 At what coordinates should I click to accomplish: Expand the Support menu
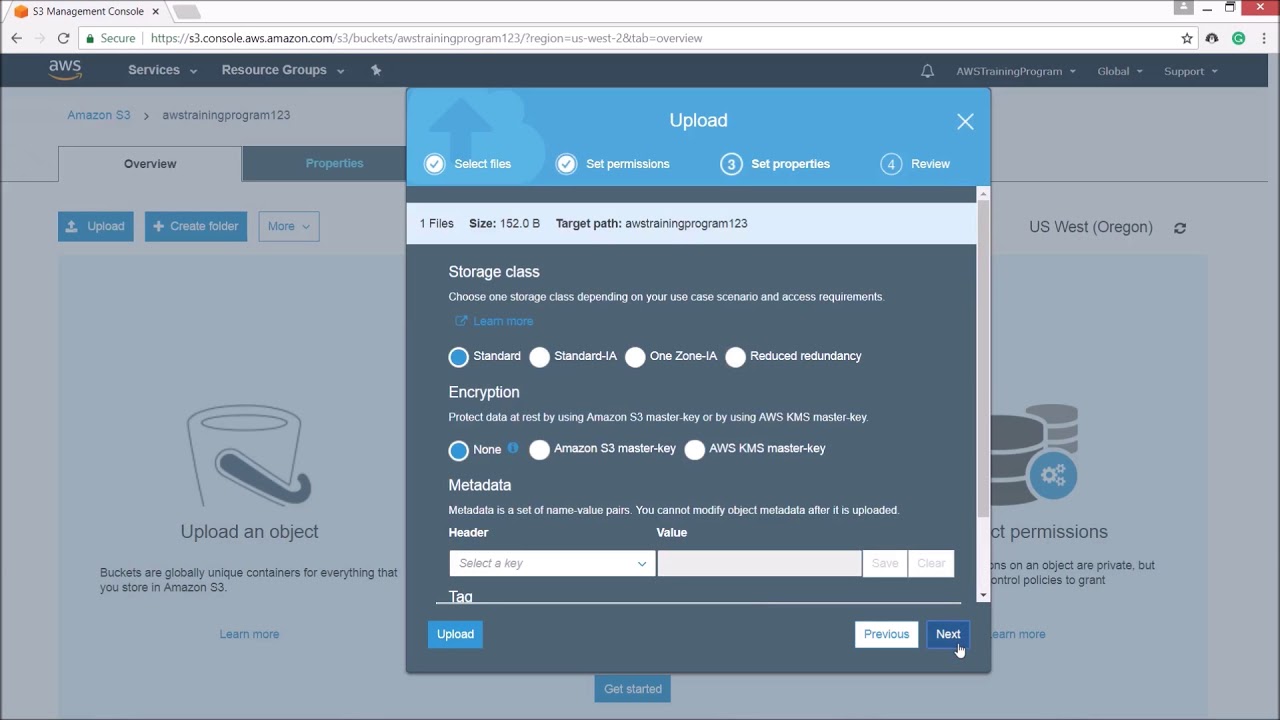pyautogui.click(x=1191, y=71)
